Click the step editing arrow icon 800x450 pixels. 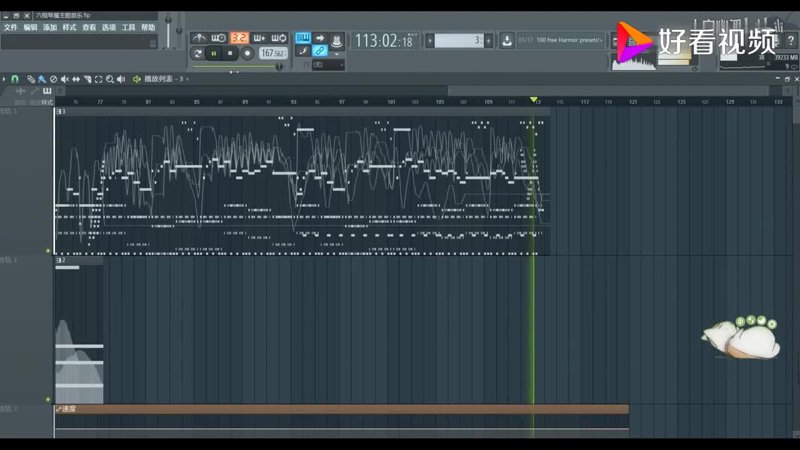(x=320, y=38)
